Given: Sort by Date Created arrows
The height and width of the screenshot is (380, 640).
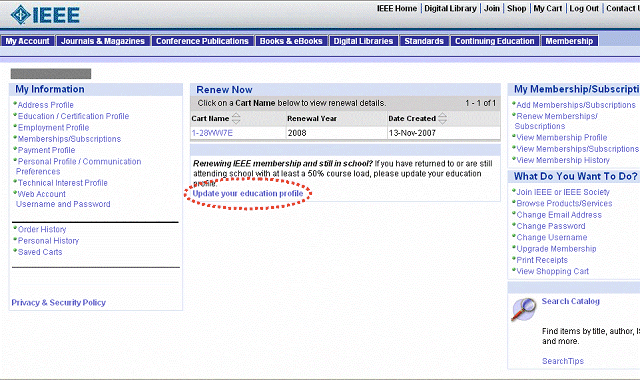Looking at the screenshot, I should coord(442,118).
